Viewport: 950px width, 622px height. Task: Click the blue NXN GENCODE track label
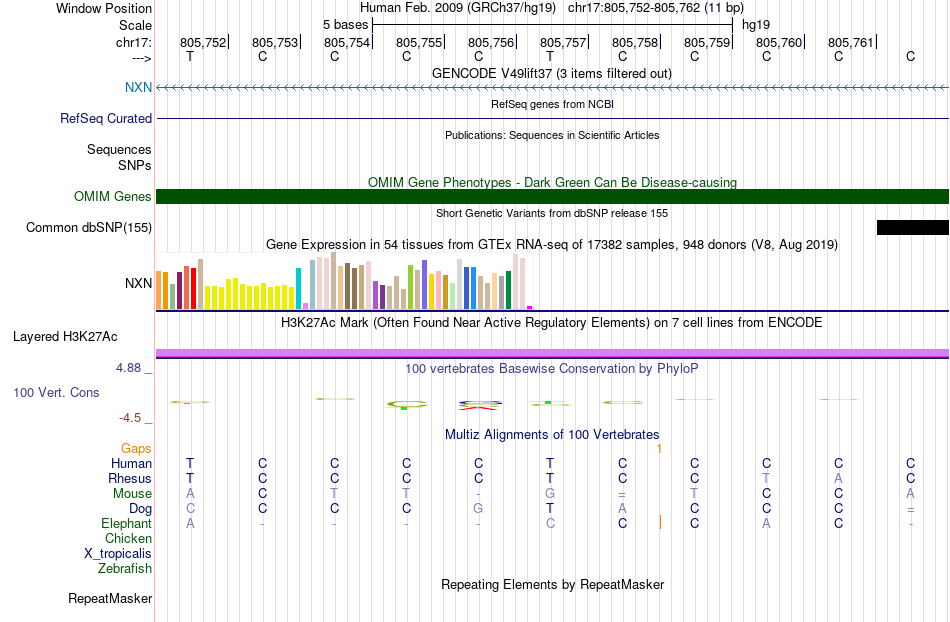138,87
